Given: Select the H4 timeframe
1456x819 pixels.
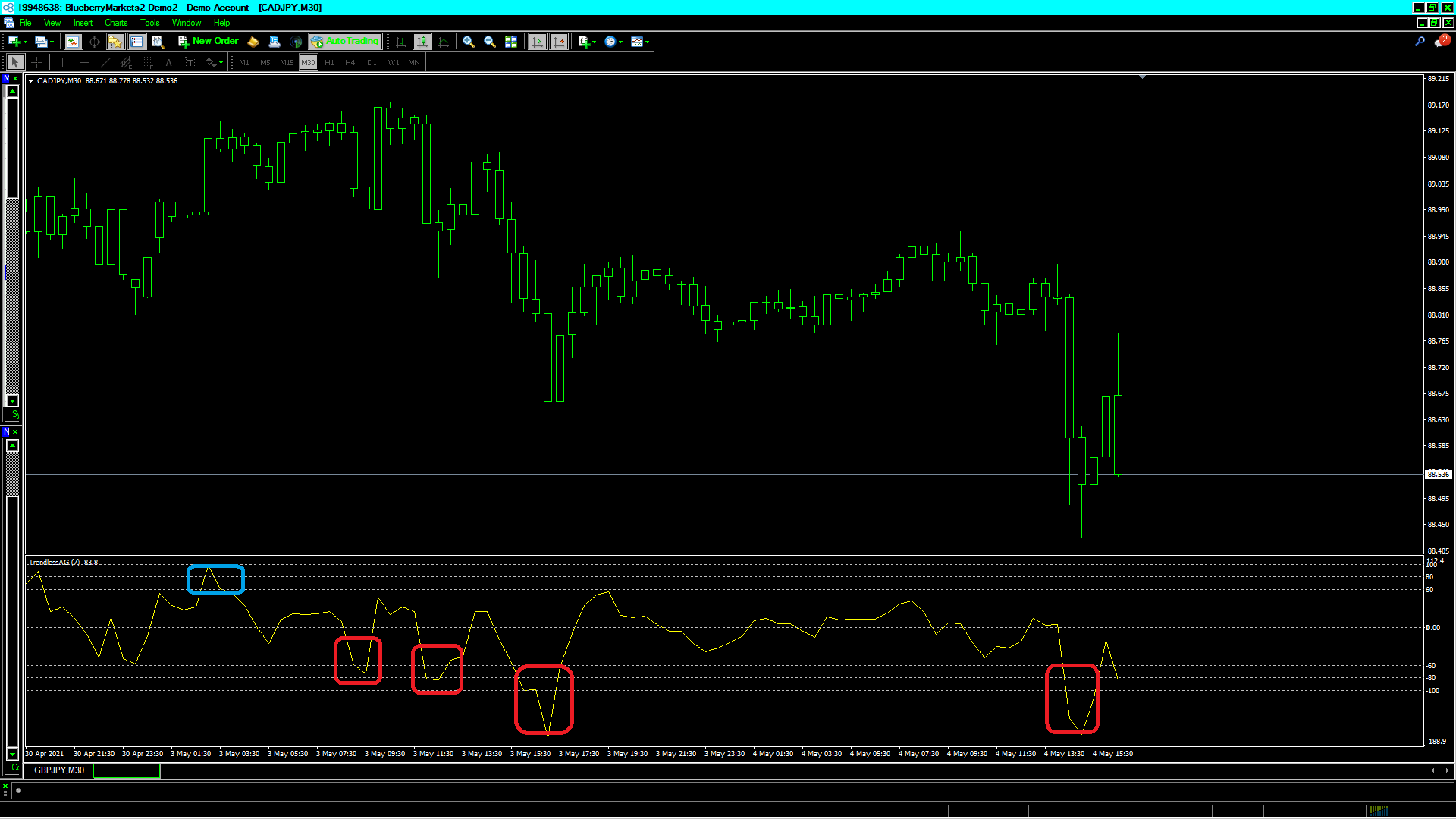Looking at the screenshot, I should 350,63.
